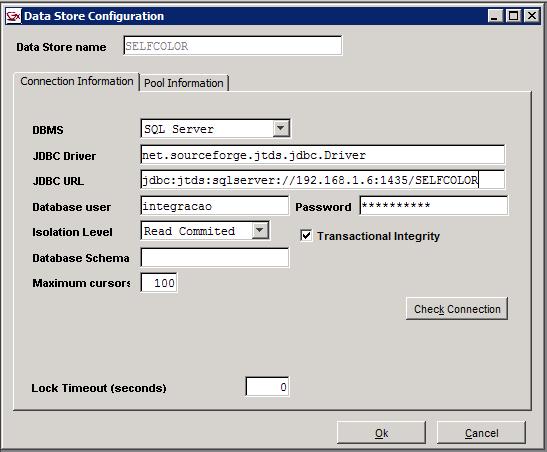Image resolution: width=547 pixels, height=452 pixels.
Task: Click the Data Store Configuration title text
Action: 94,16
